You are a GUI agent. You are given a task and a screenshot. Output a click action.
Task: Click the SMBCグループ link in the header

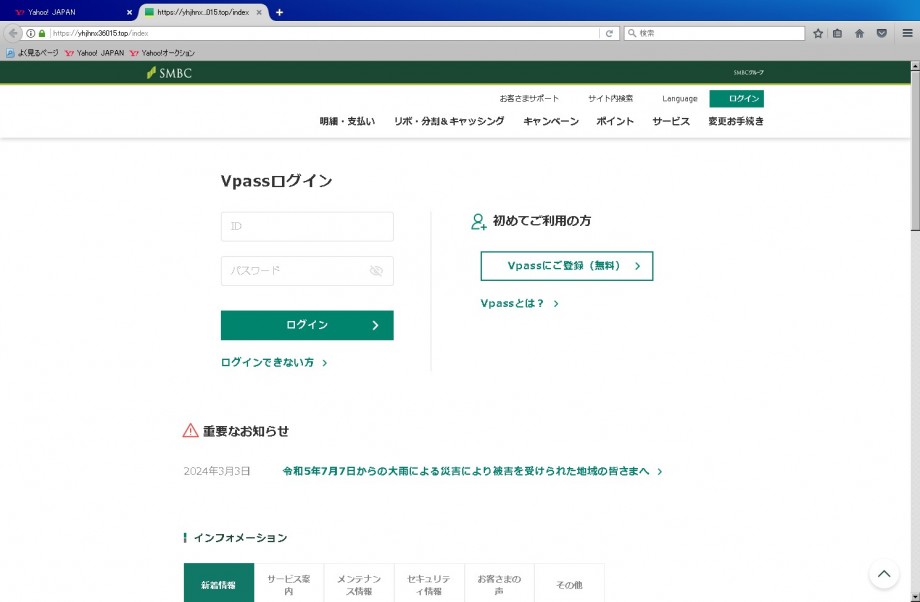pos(749,73)
